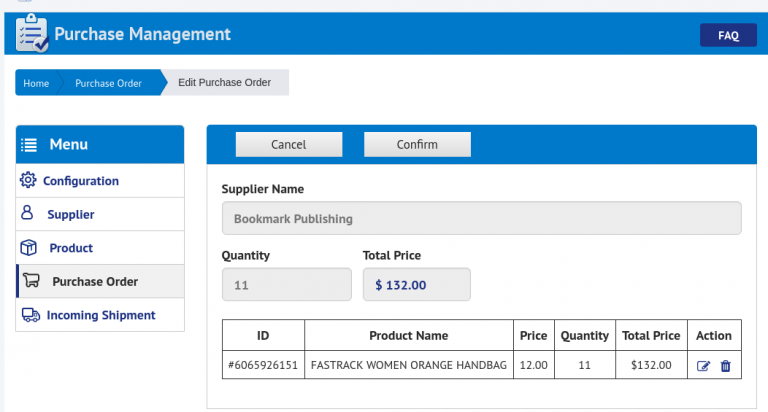Open Incoming Shipment menu item
Viewport: 768px width, 412px height.
[100, 315]
